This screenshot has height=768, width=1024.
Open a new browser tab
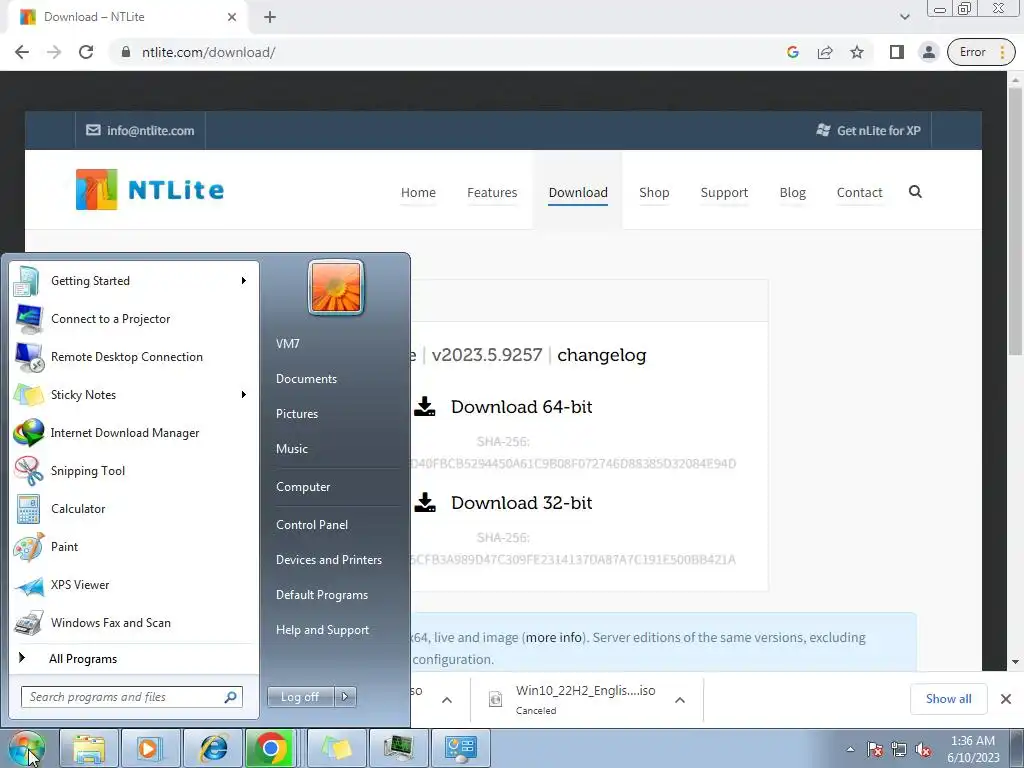tap(270, 17)
